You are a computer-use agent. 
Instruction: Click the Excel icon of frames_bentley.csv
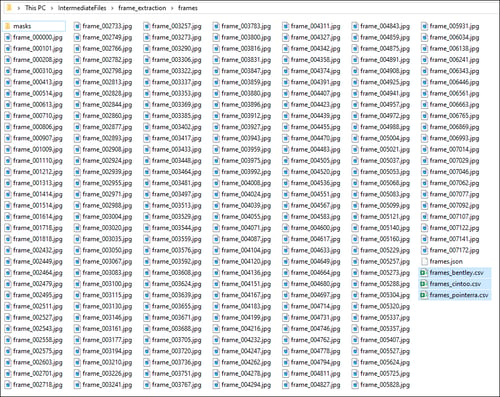(424, 273)
